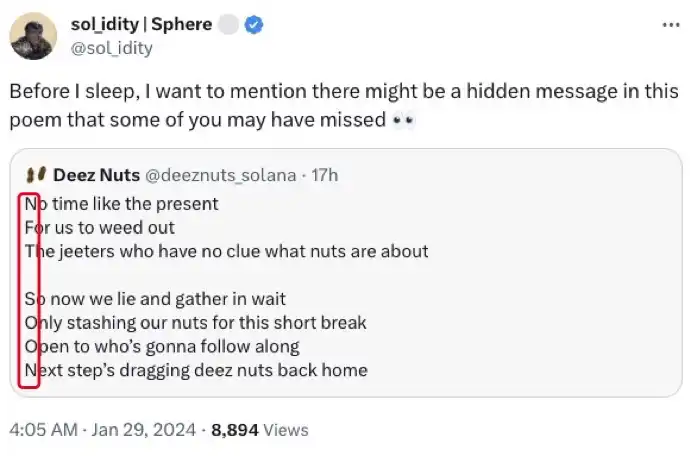Screen dimensions: 697x456
Task: Open the tweet's three-dot more options menu
Action: (668, 25)
